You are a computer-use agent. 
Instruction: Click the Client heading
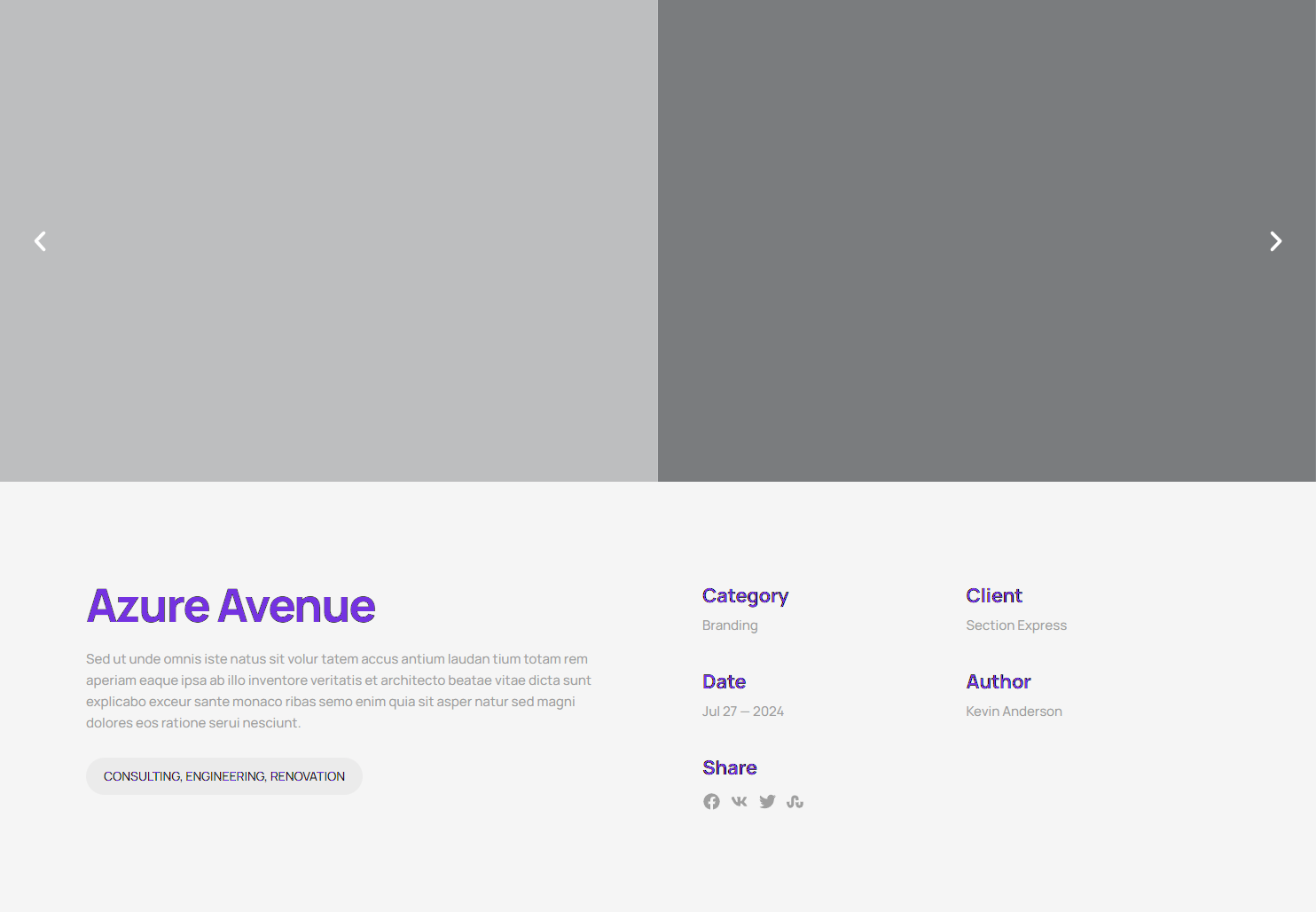[x=994, y=596]
